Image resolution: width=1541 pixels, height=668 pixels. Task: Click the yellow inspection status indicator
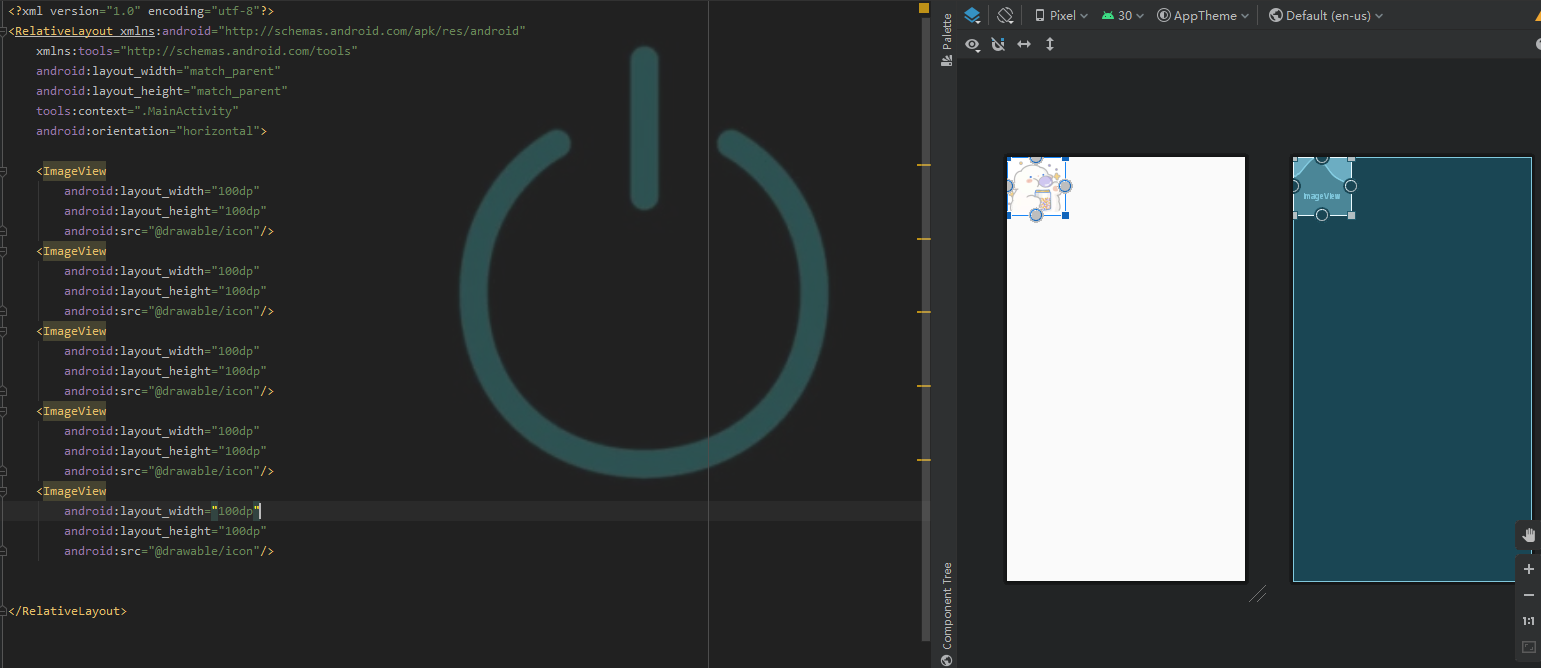(x=924, y=8)
